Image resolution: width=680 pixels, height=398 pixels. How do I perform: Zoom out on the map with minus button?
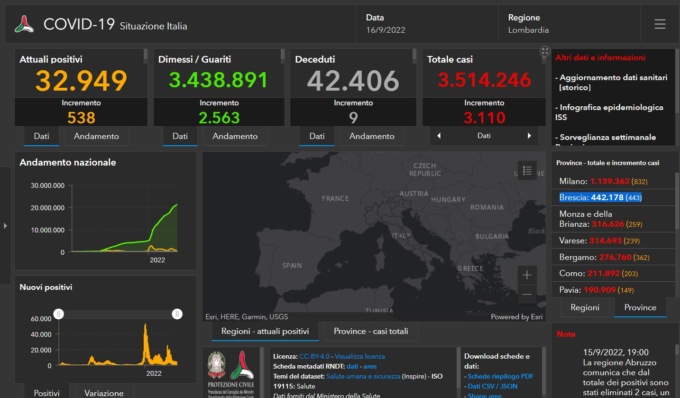(527, 294)
